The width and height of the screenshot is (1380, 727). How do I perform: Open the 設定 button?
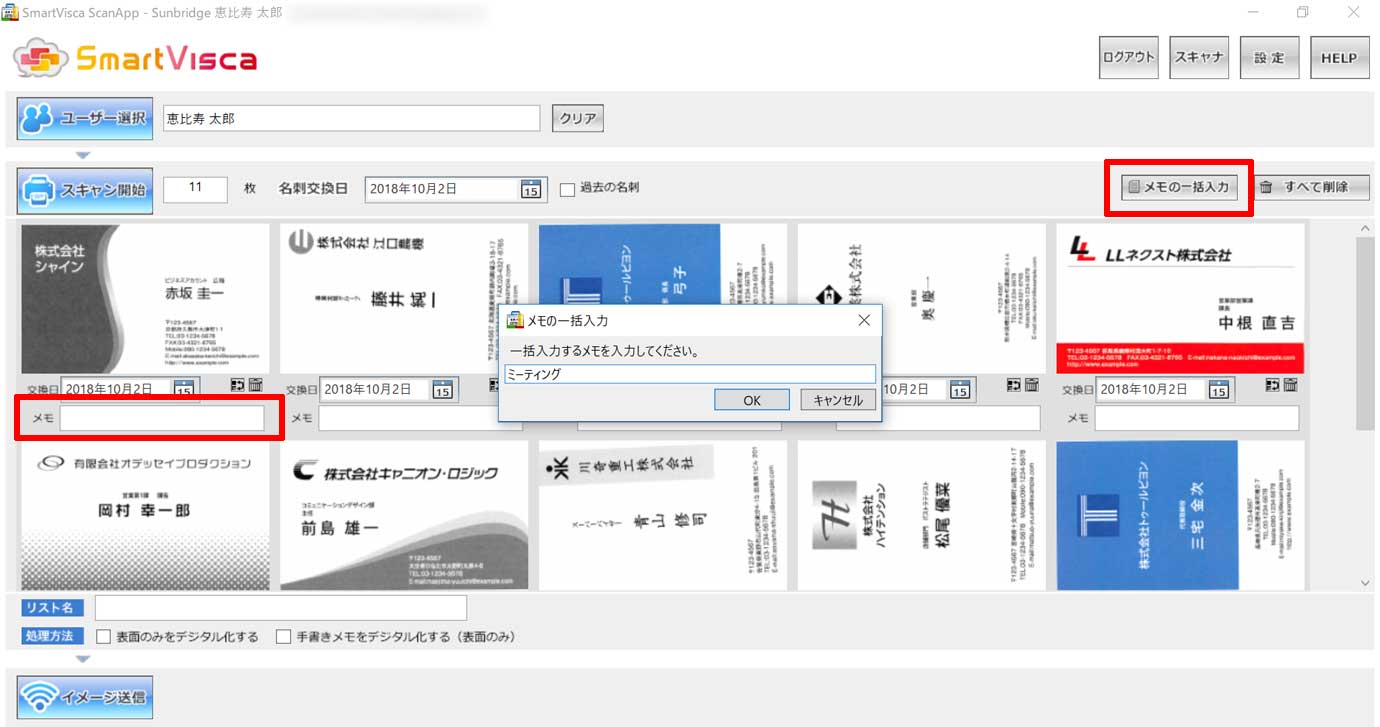pos(1269,57)
